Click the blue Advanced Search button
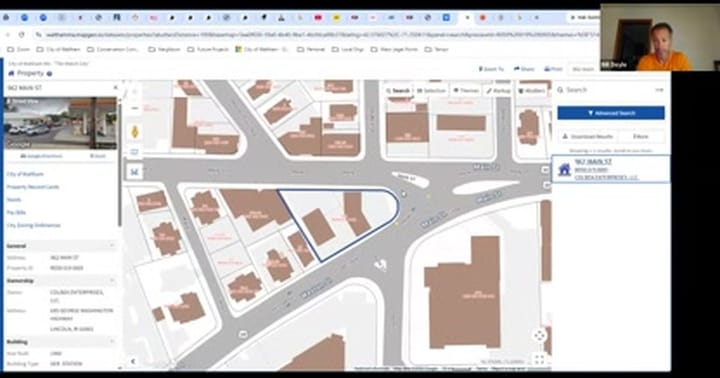 pyautogui.click(x=611, y=113)
